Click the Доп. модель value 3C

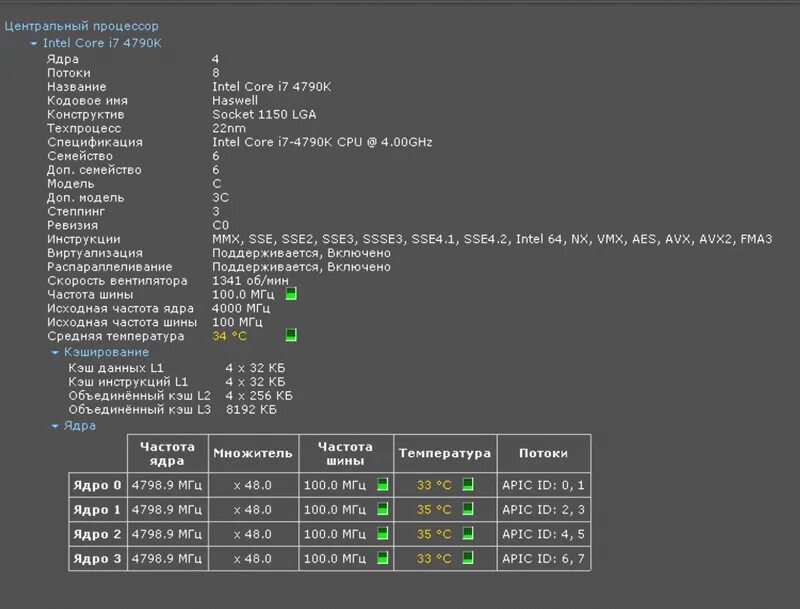click(x=220, y=197)
